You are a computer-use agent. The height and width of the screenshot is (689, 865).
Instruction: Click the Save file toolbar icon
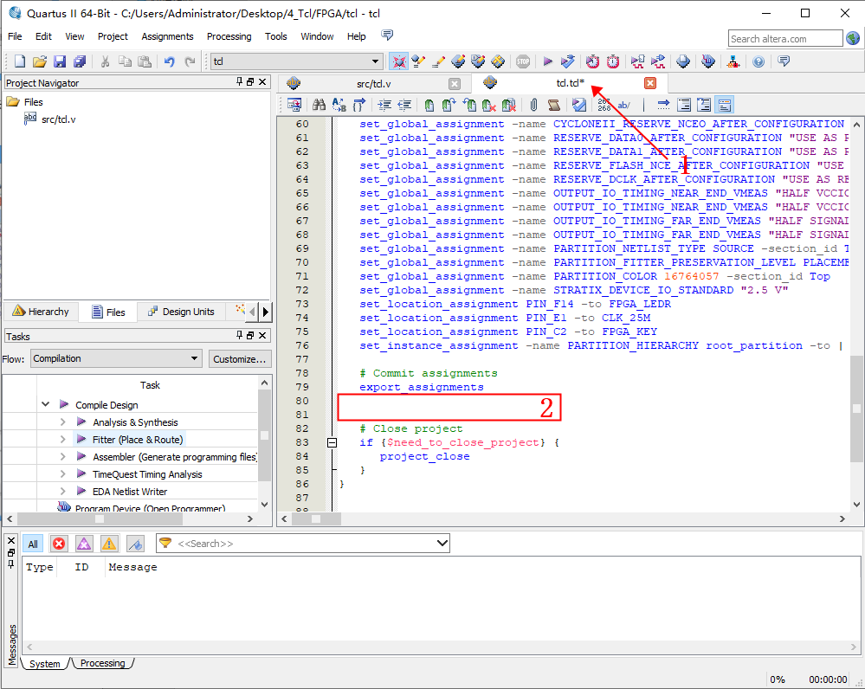point(60,62)
